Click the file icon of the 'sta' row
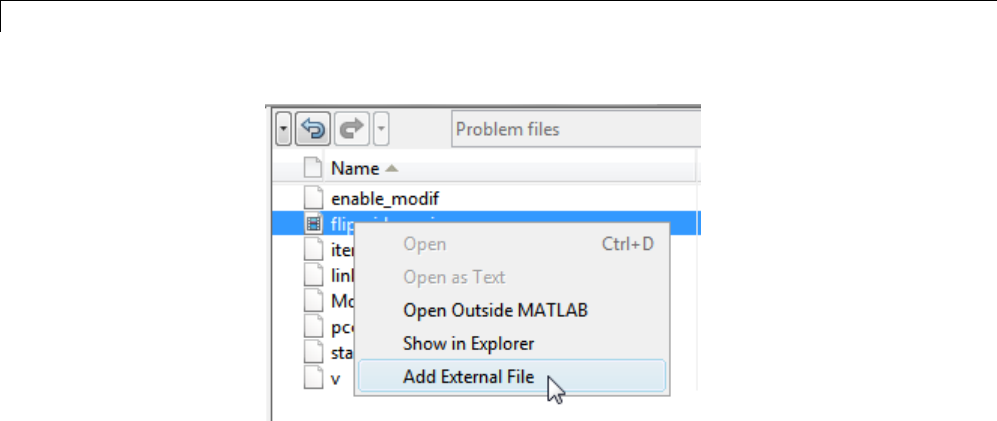Viewport: 997px width, 421px height. 313,353
